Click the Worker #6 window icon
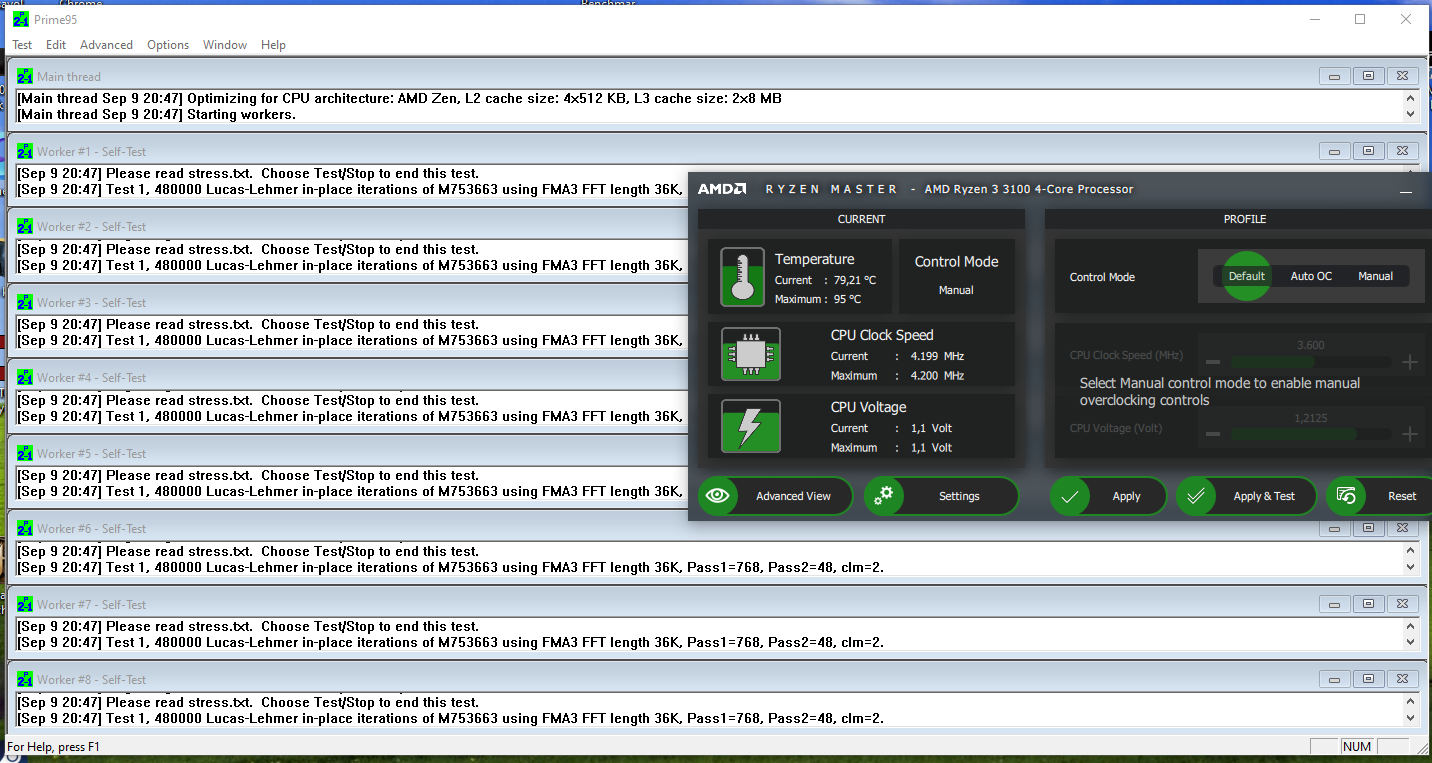Viewport: 1432px width, 763px height. [x=25, y=528]
